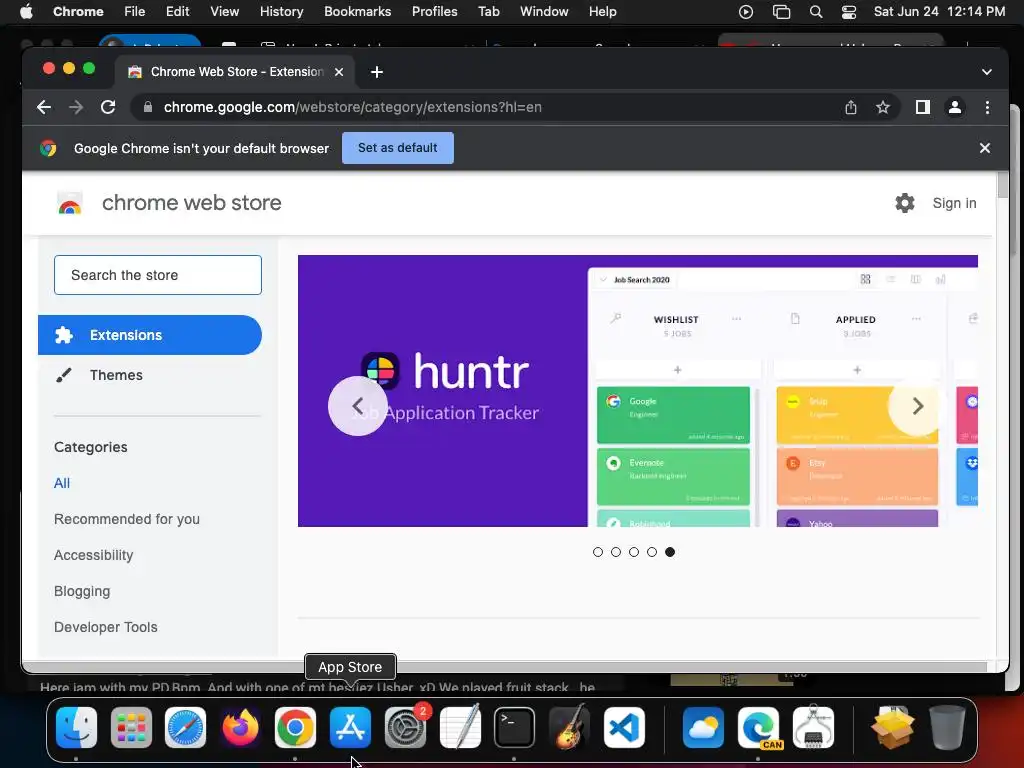Launch Firefox from the Dock

[240, 728]
